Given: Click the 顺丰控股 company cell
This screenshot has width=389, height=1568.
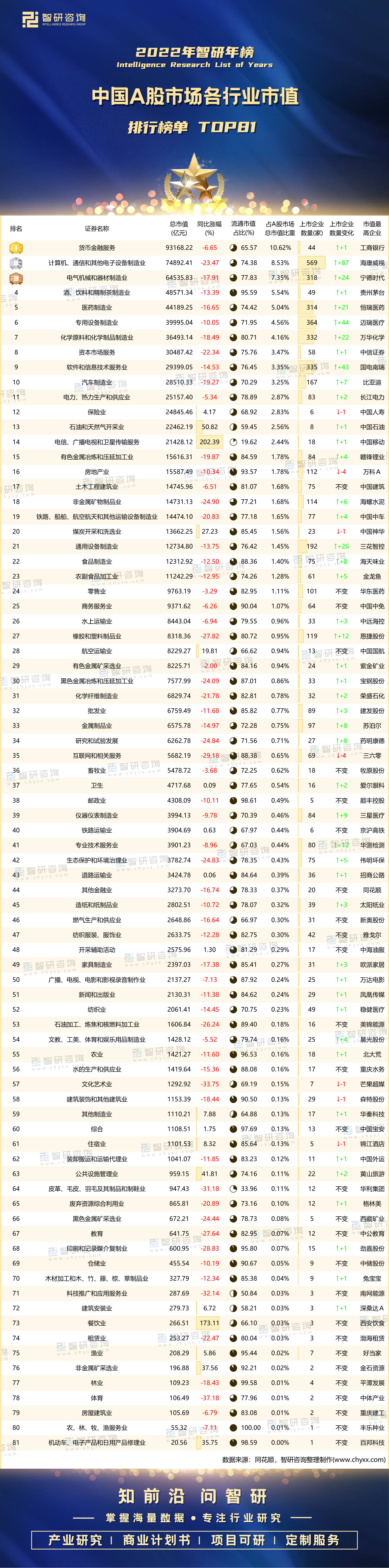Looking at the screenshot, I should point(372,800).
